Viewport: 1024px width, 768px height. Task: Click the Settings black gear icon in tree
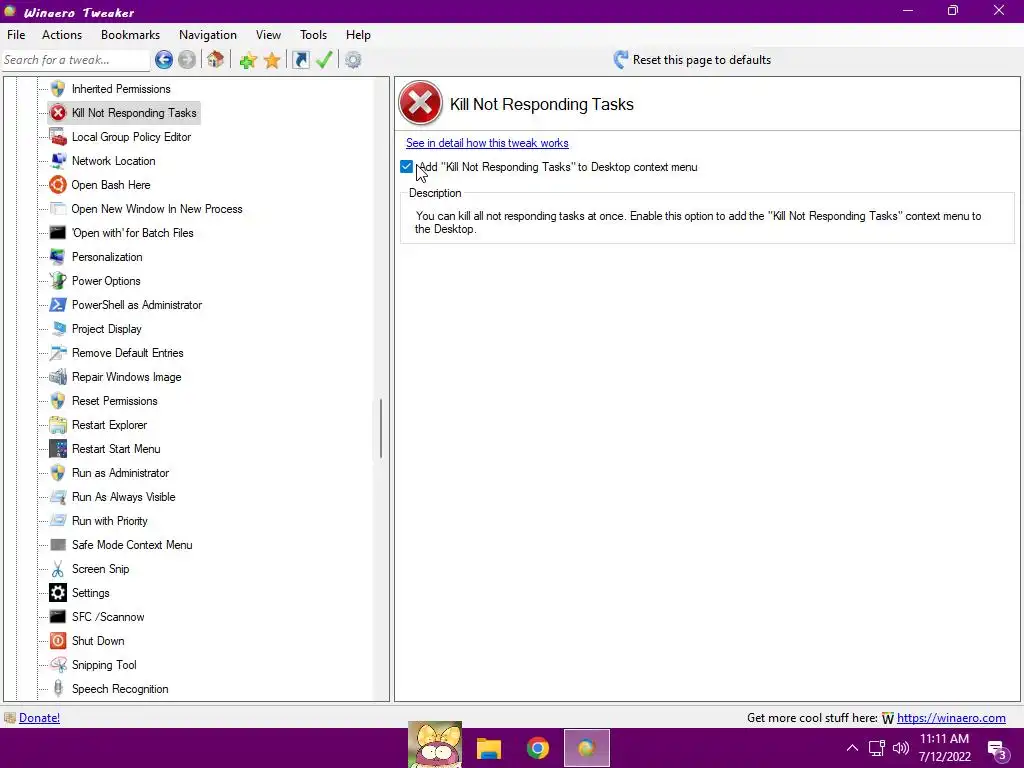coord(58,593)
